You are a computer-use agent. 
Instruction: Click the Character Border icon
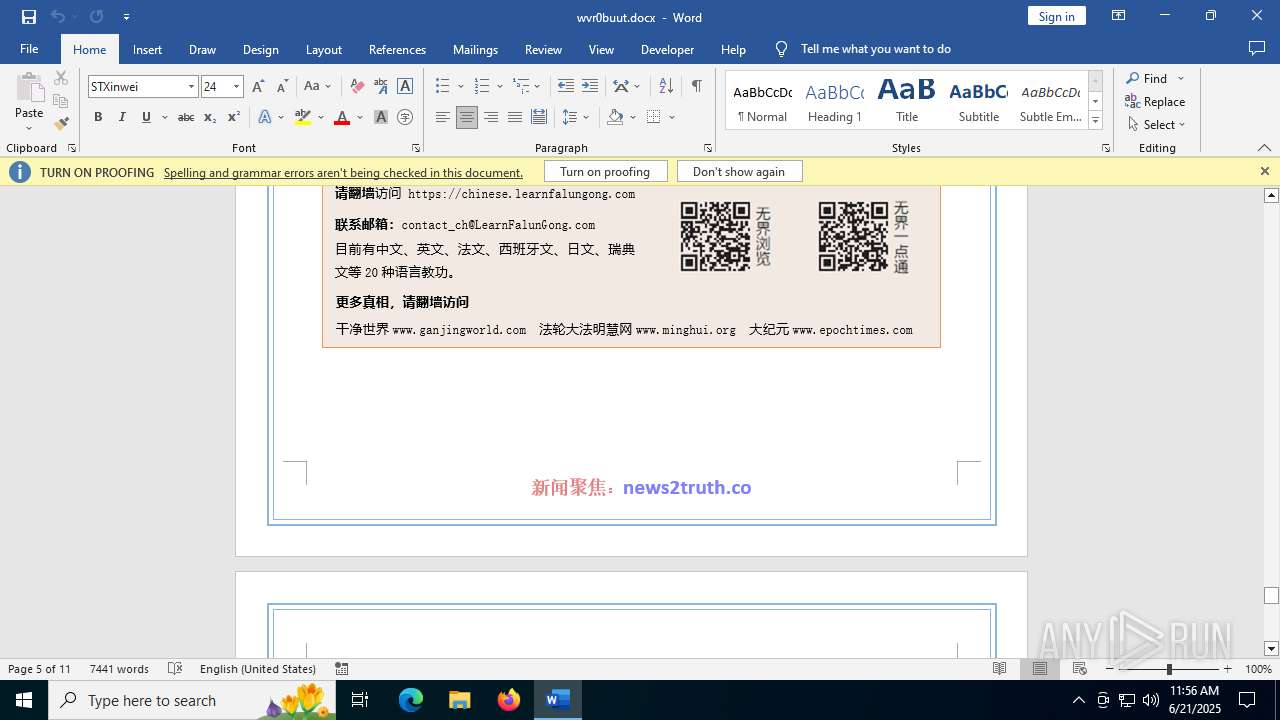tap(405, 87)
